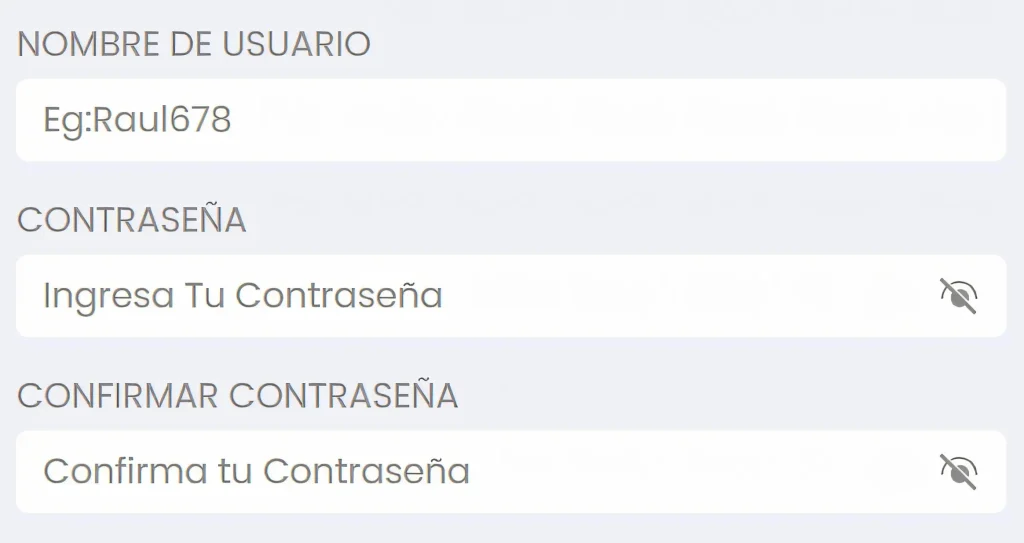Click the Nombre de Usuario input field
Screen dimensions: 1024x543
tap(510, 120)
